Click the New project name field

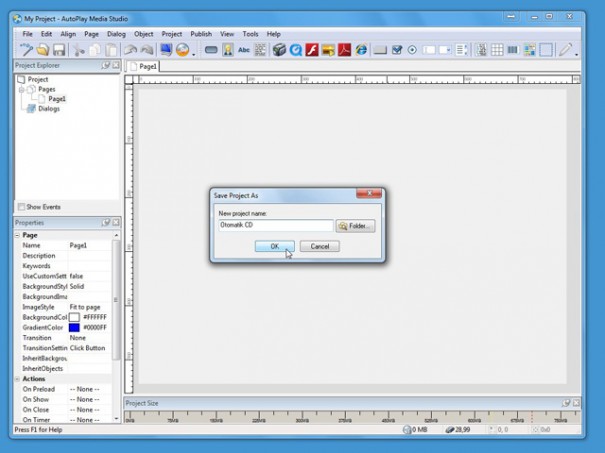click(275, 225)
